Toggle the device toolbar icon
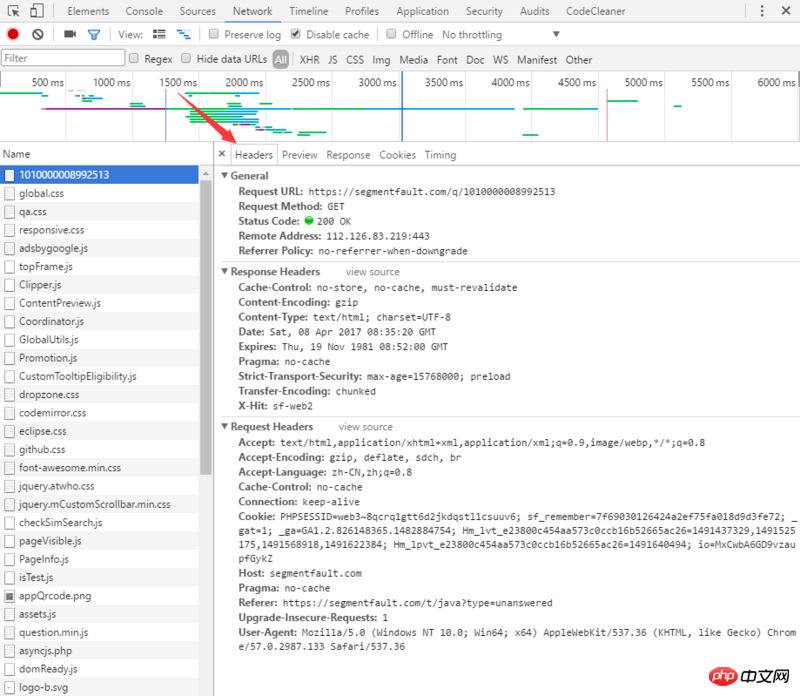The width and height of the screenshot is (800, 696). pos(36,11)
